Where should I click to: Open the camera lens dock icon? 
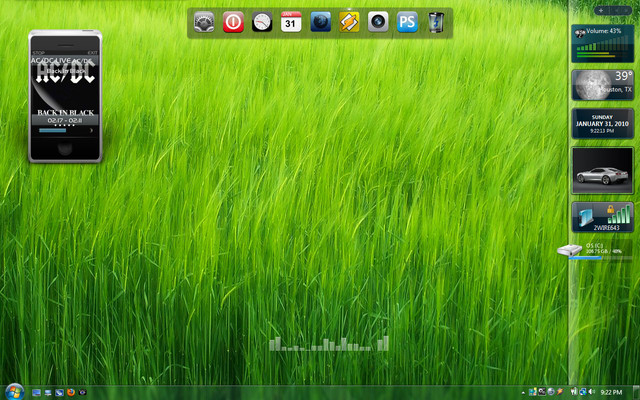tap(378, 22)
